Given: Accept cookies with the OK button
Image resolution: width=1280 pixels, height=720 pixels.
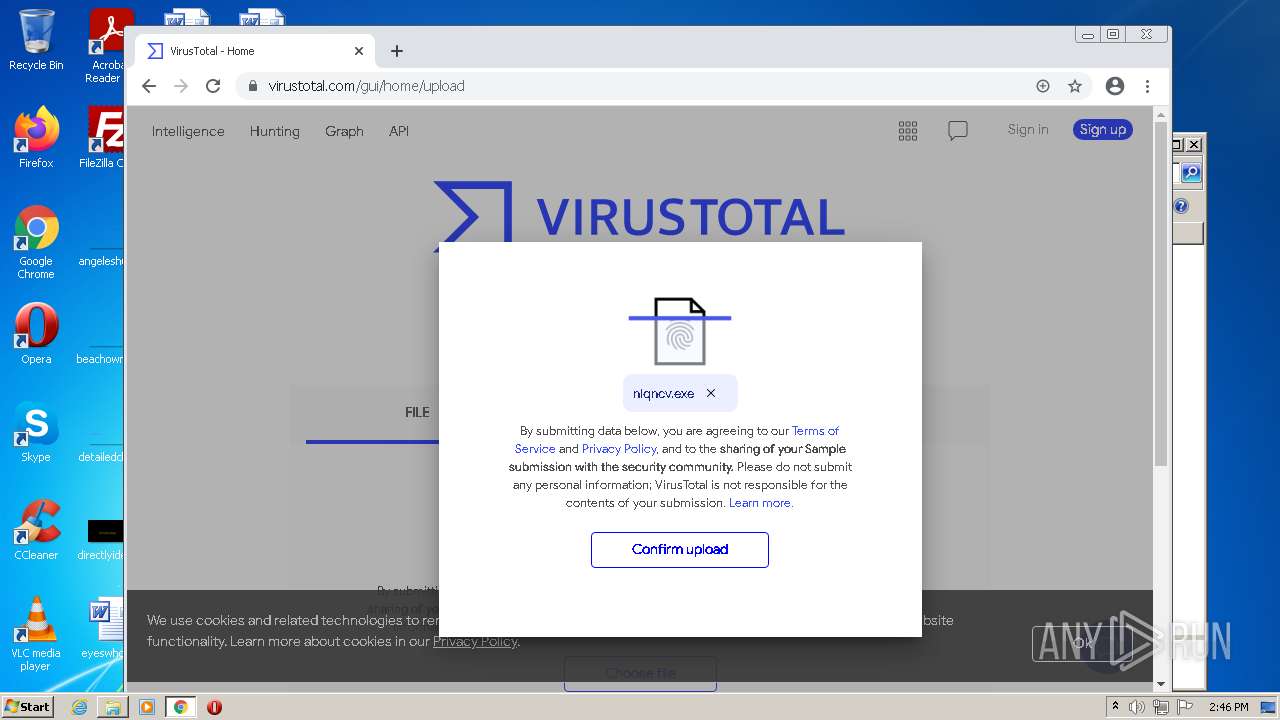Looking at the screenshot, I should (x=1083, y=643).
